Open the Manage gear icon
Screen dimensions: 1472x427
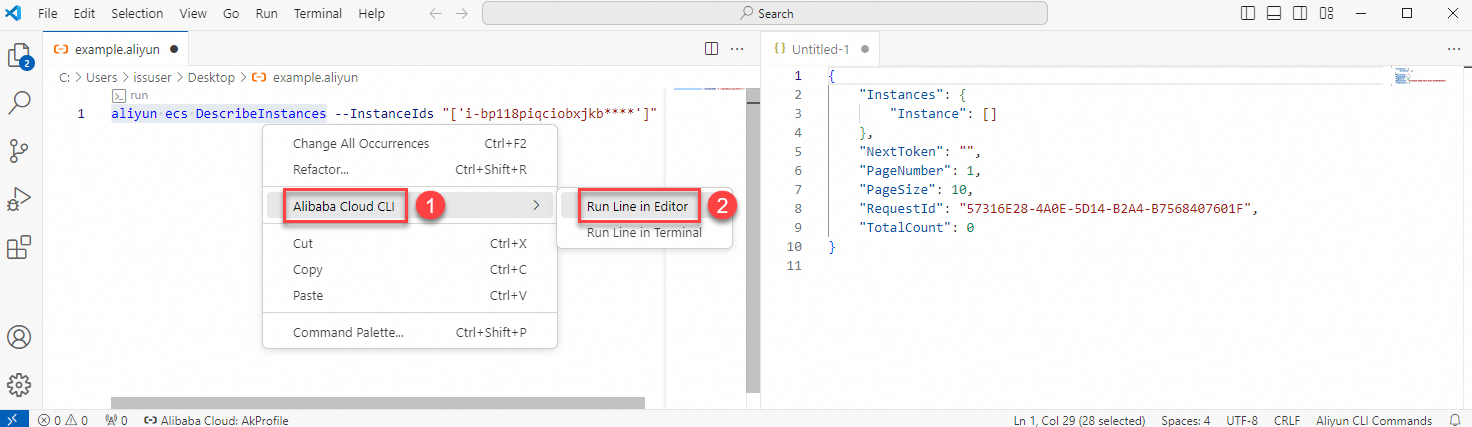[x=20, y=385]
